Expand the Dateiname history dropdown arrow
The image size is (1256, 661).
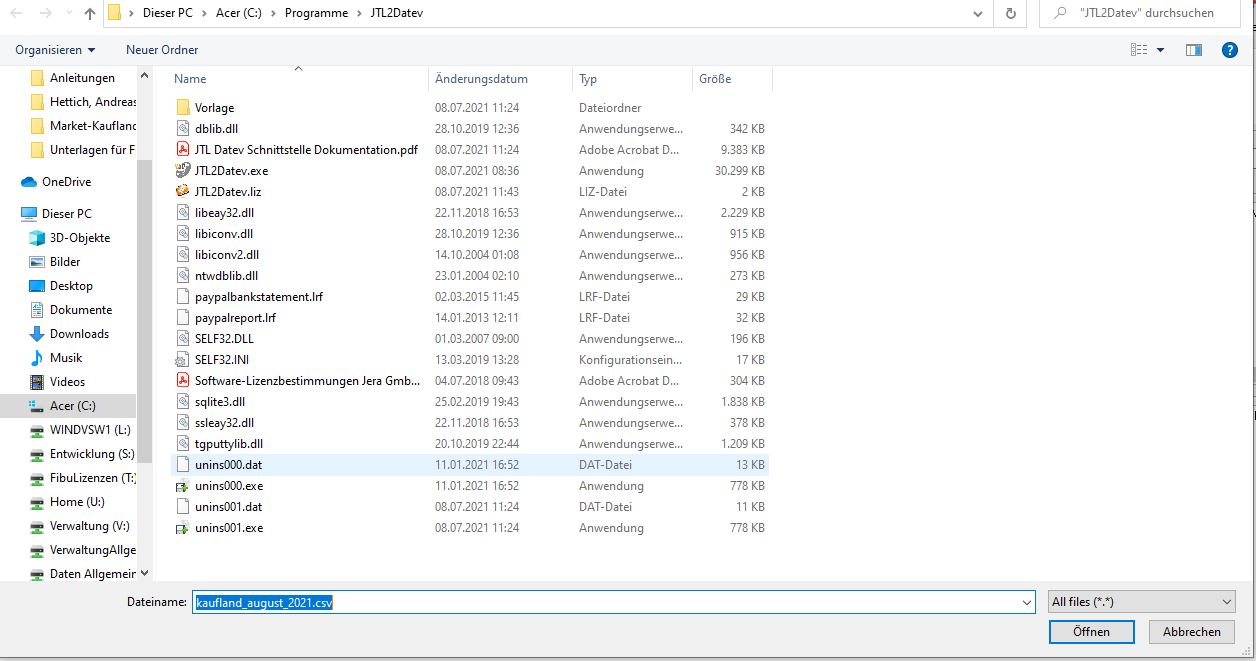[x=1027, y=602]
